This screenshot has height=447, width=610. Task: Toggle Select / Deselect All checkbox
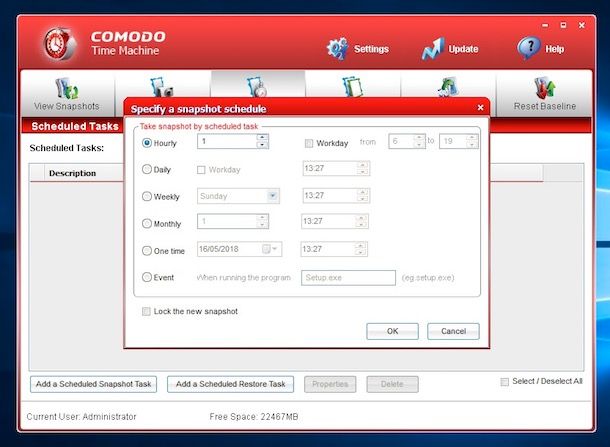505,382
